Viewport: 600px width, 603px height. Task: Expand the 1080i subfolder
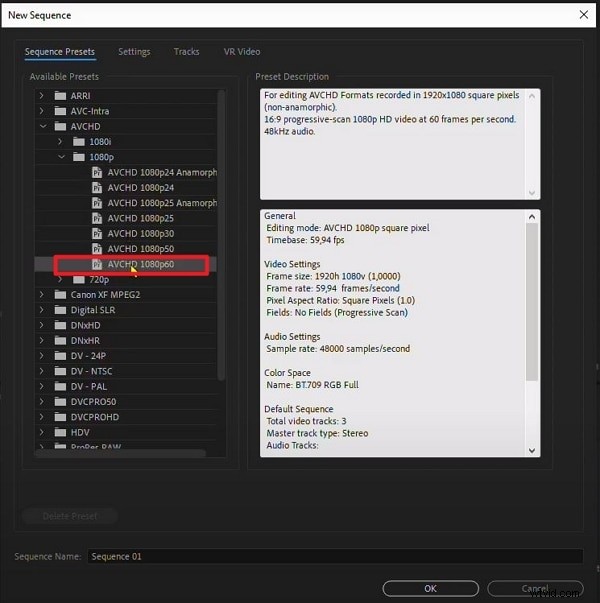(60, 142)
